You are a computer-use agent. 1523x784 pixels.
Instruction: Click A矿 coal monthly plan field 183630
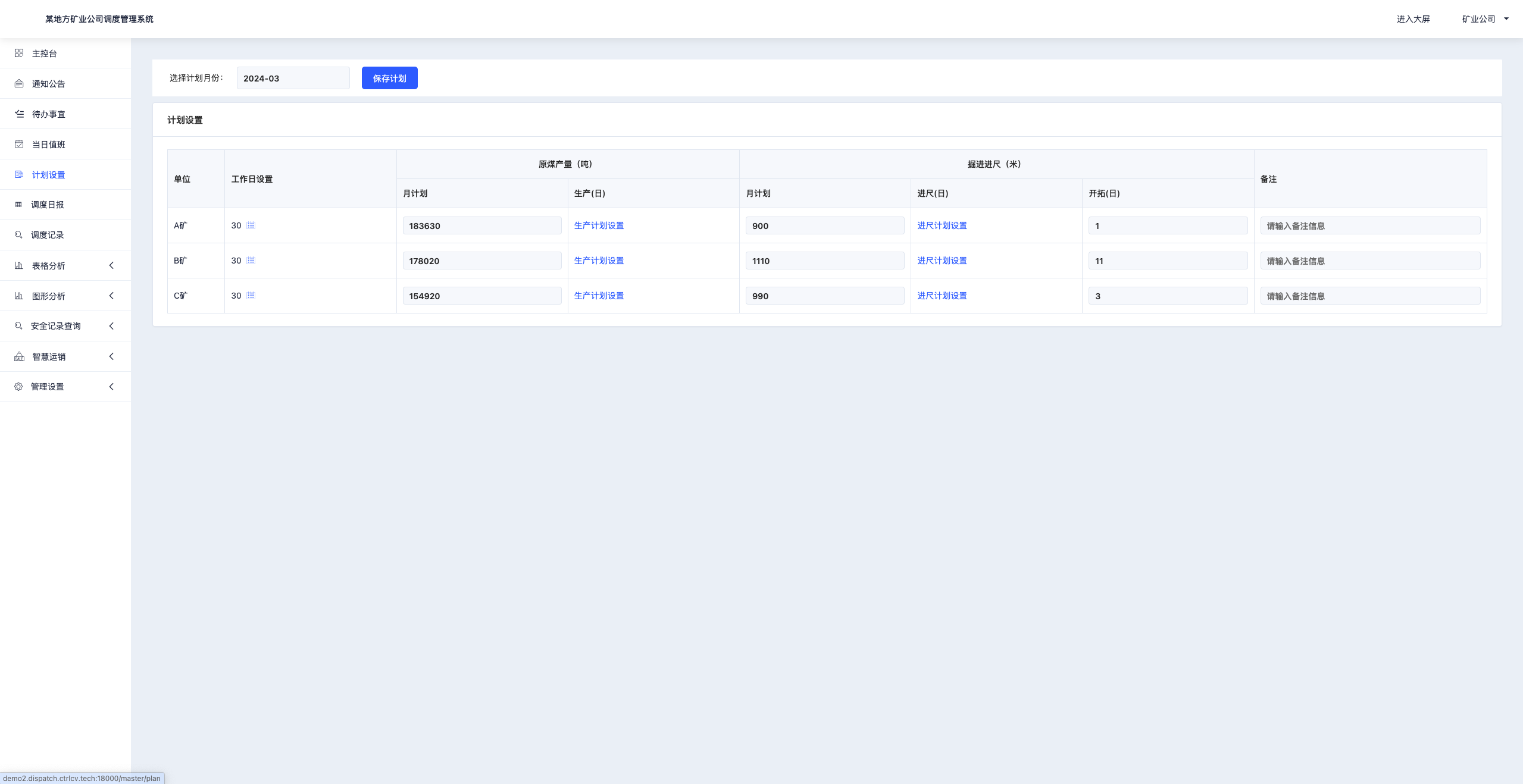[x=482, y=225]
